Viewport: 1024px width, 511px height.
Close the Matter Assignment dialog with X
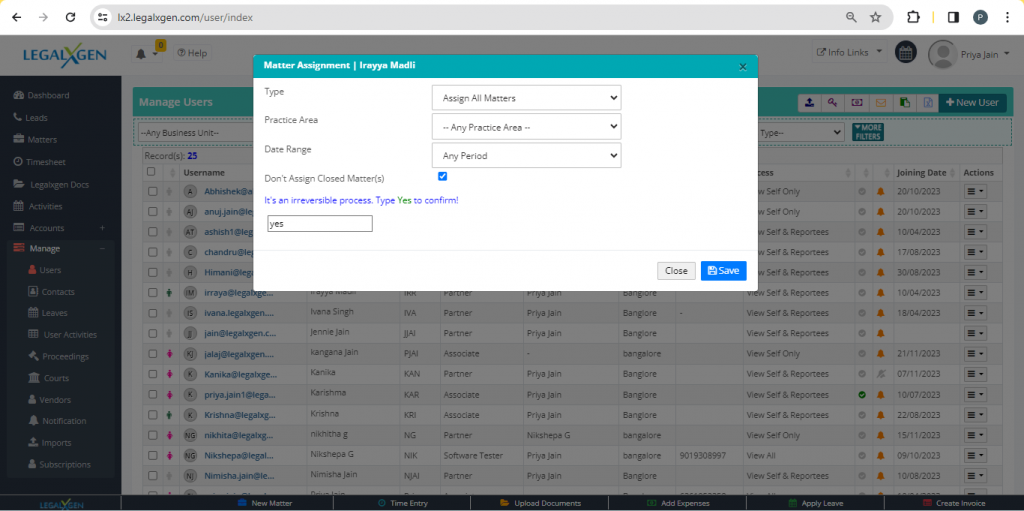pyautogui.click(x=742, y=66)
